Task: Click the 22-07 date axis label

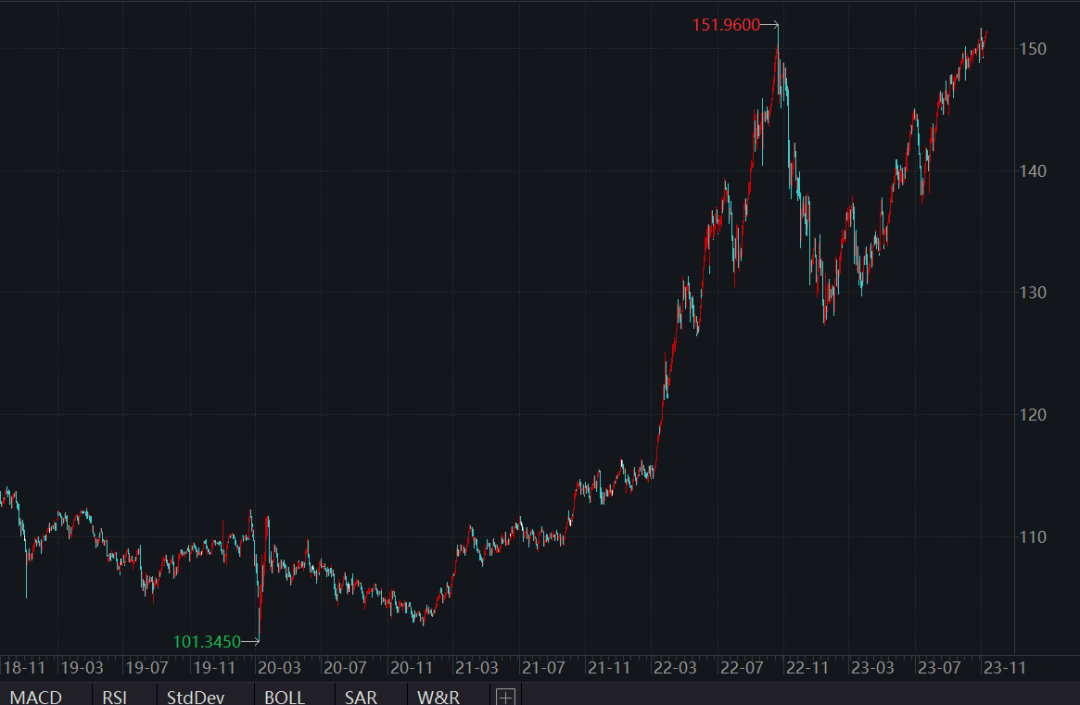Action: tap(741, 668)
